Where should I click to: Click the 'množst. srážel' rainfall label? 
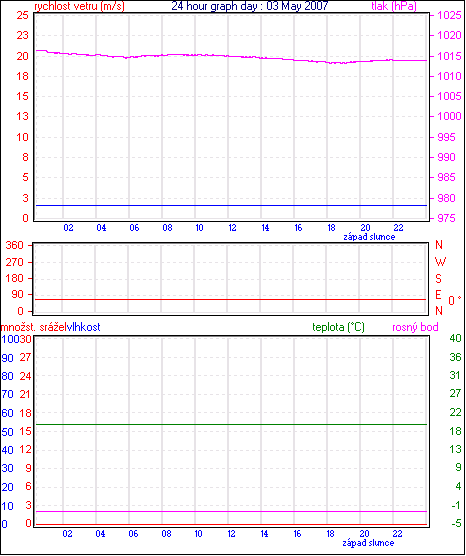click(34, 327)
